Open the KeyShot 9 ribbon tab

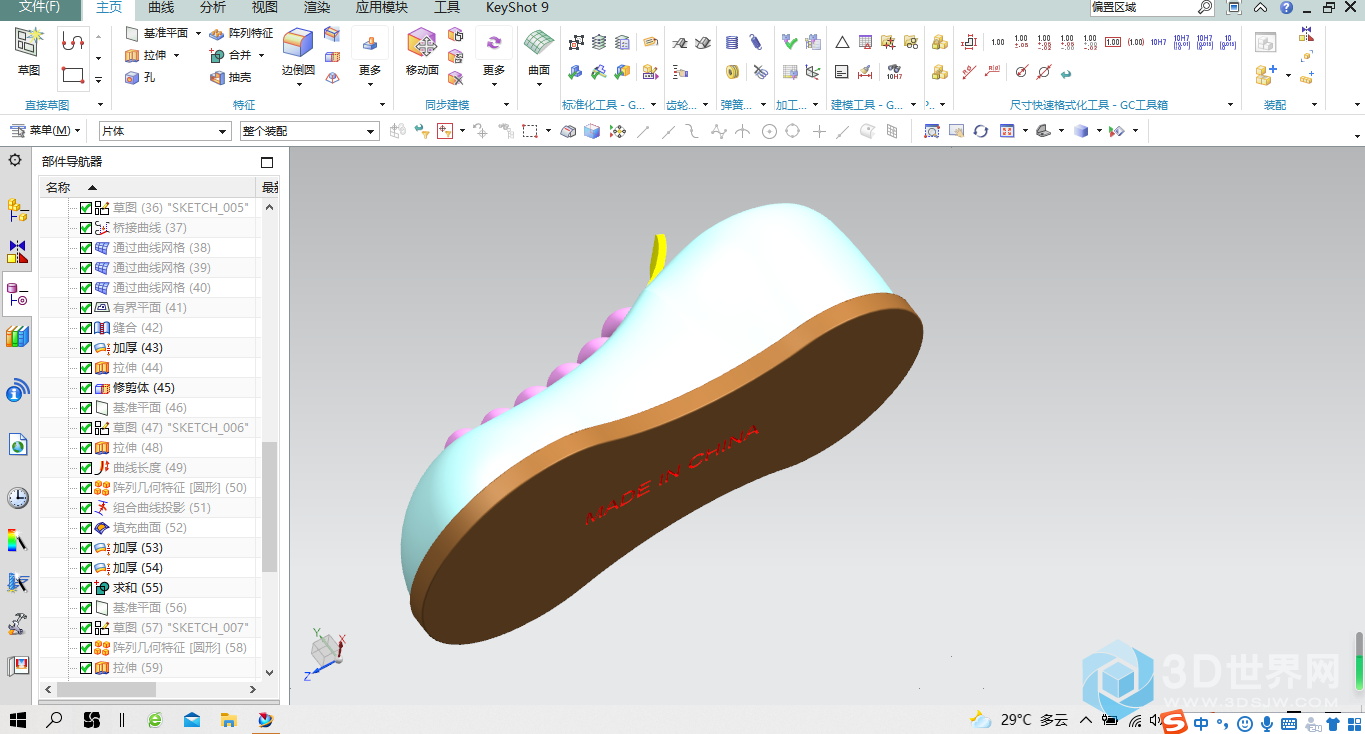click(517, 8)
